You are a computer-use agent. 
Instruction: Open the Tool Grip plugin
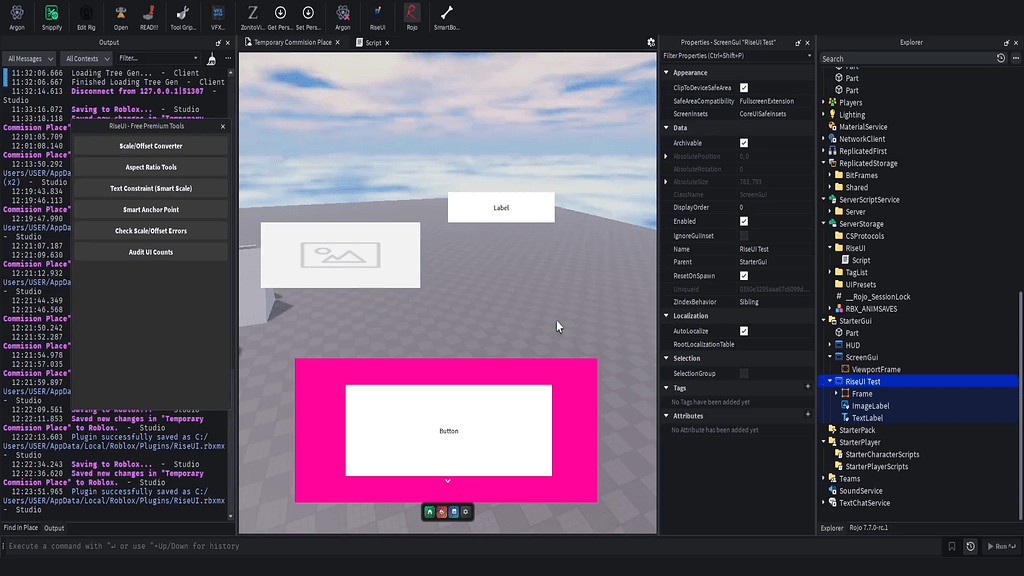183,17
